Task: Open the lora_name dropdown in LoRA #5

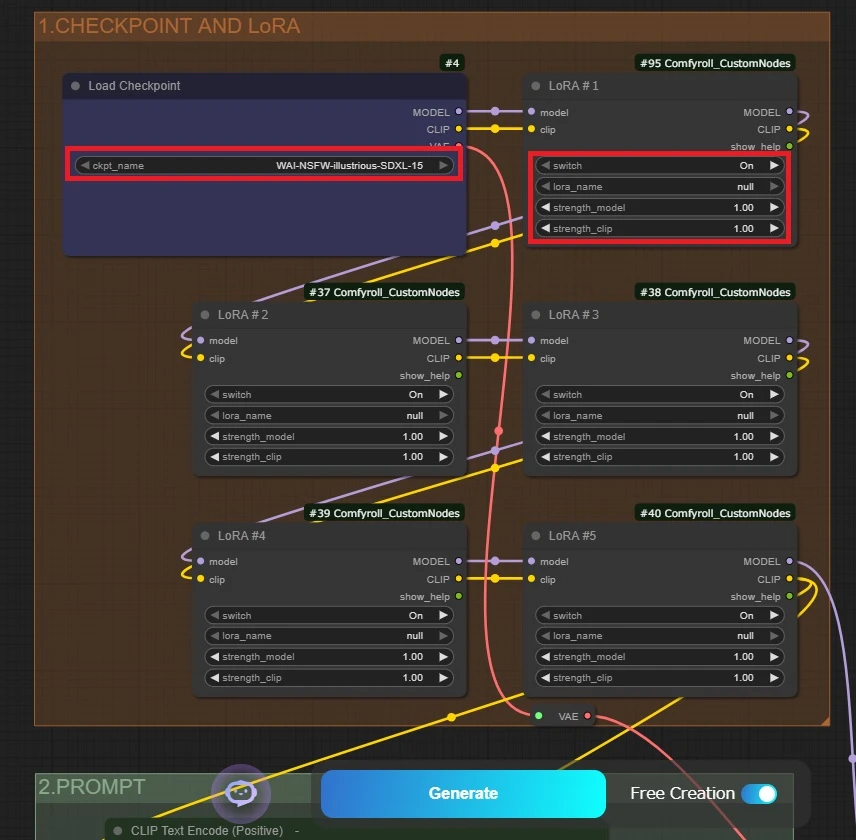Action: click(659, 636)
